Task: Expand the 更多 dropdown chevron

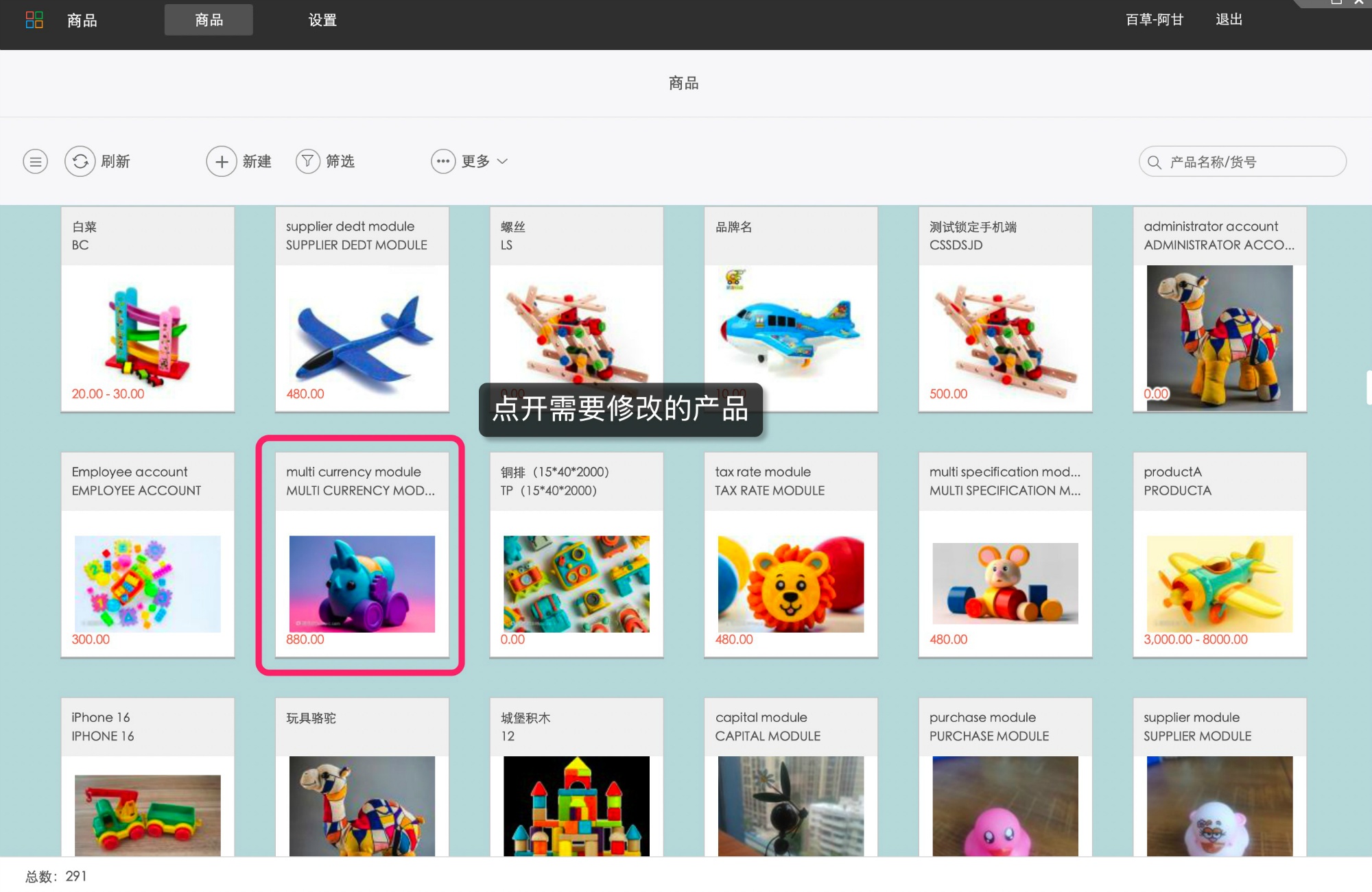Action: (502, 161)
